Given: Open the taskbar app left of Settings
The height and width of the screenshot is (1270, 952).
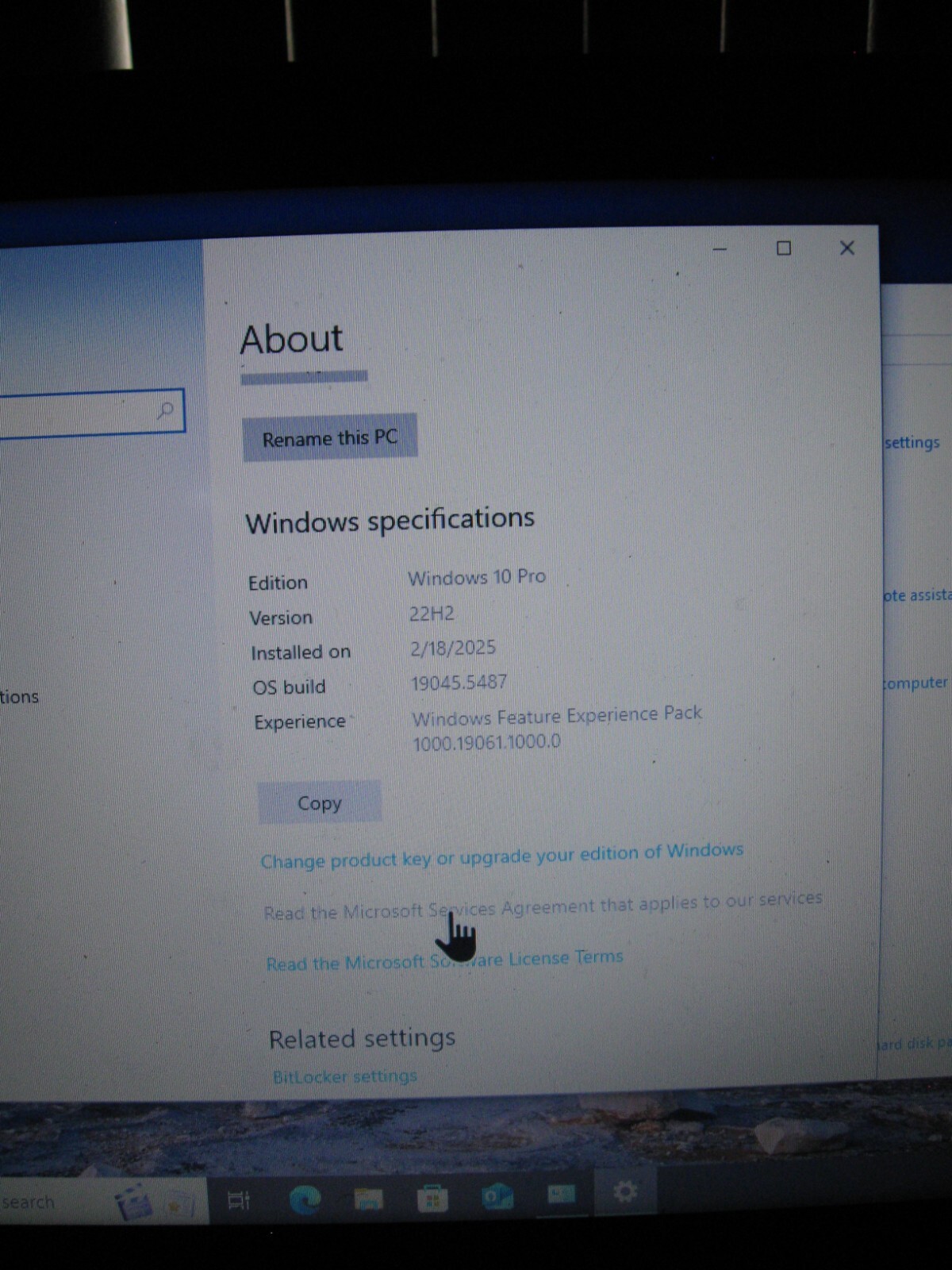Looking at the screenshot, I should click(561, 1194).
